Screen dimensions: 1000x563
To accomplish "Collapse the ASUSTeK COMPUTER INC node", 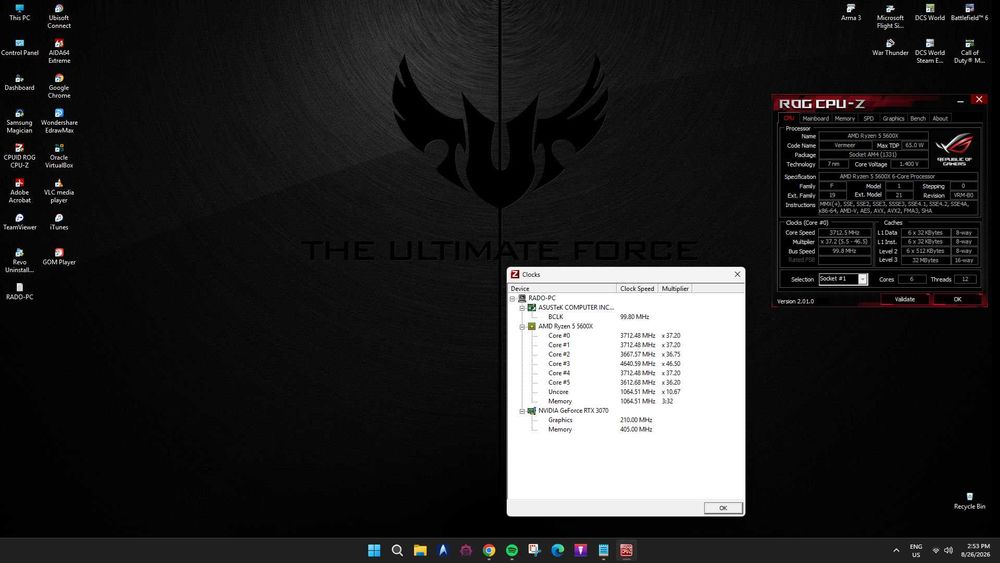I will click(522, 307).
